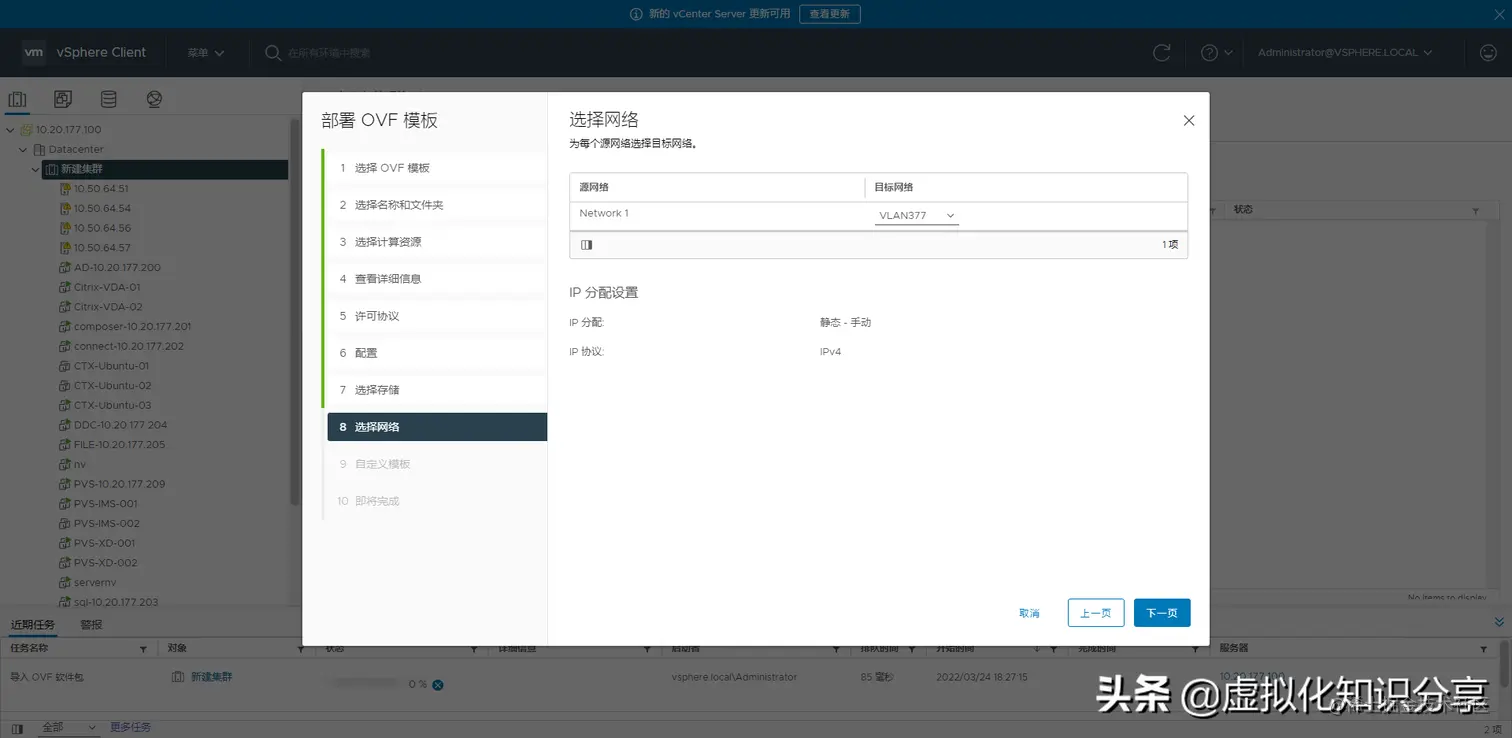Click 查看更新 in the update notification banner
Screen dimensions: 1512x738
830,14
